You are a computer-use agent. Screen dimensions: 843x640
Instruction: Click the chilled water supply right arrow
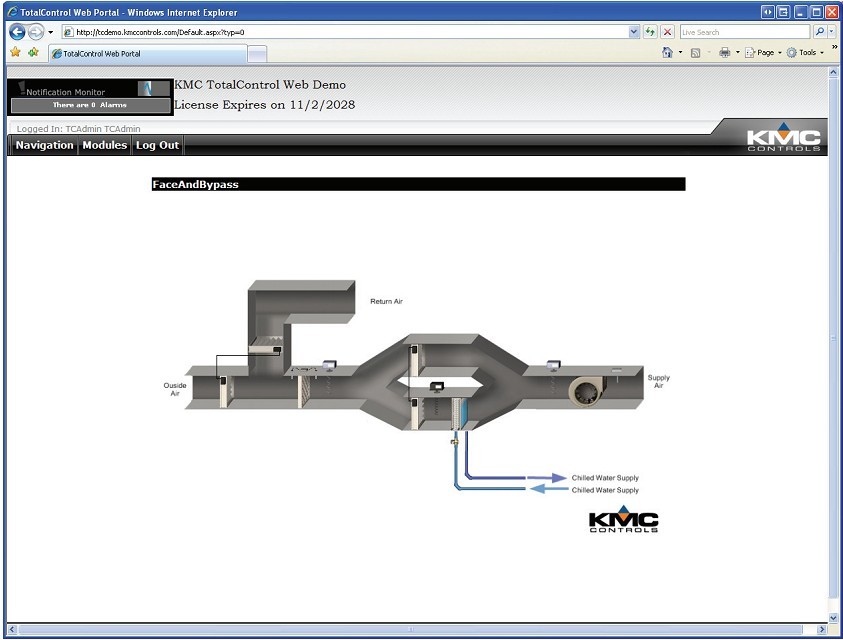[x=546, y=478]
